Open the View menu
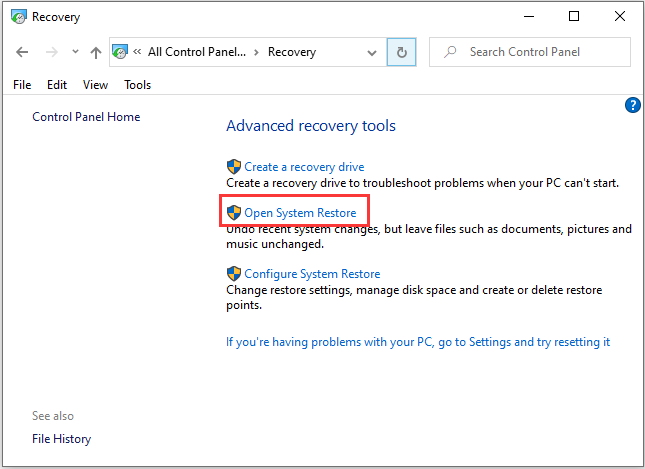Image resolution: width=645 pixels, height=469 pixels. (95, 85)
